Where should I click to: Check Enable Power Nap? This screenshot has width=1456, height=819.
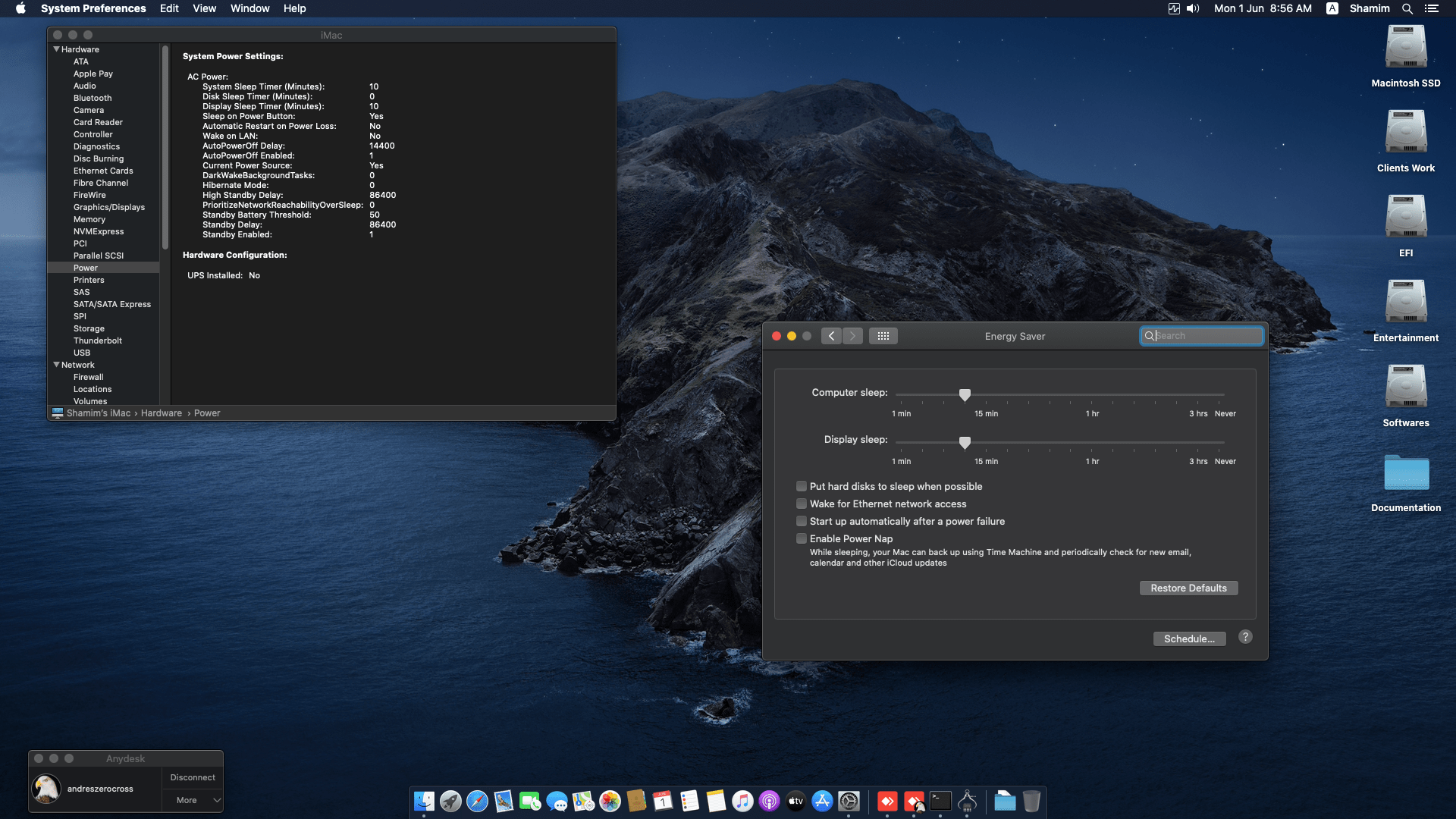[802, 538]
